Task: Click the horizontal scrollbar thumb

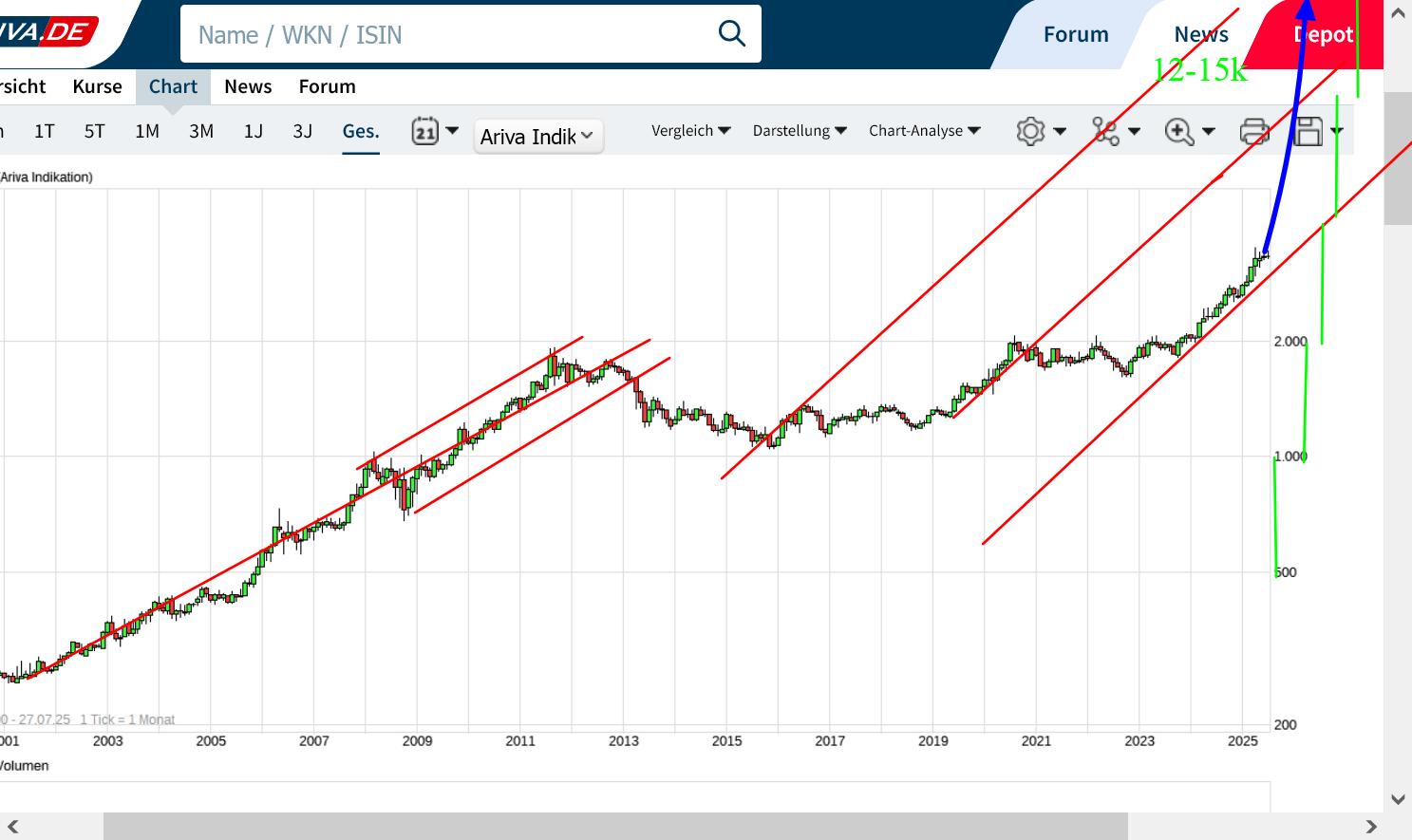Action: click(x=615, y=827)
